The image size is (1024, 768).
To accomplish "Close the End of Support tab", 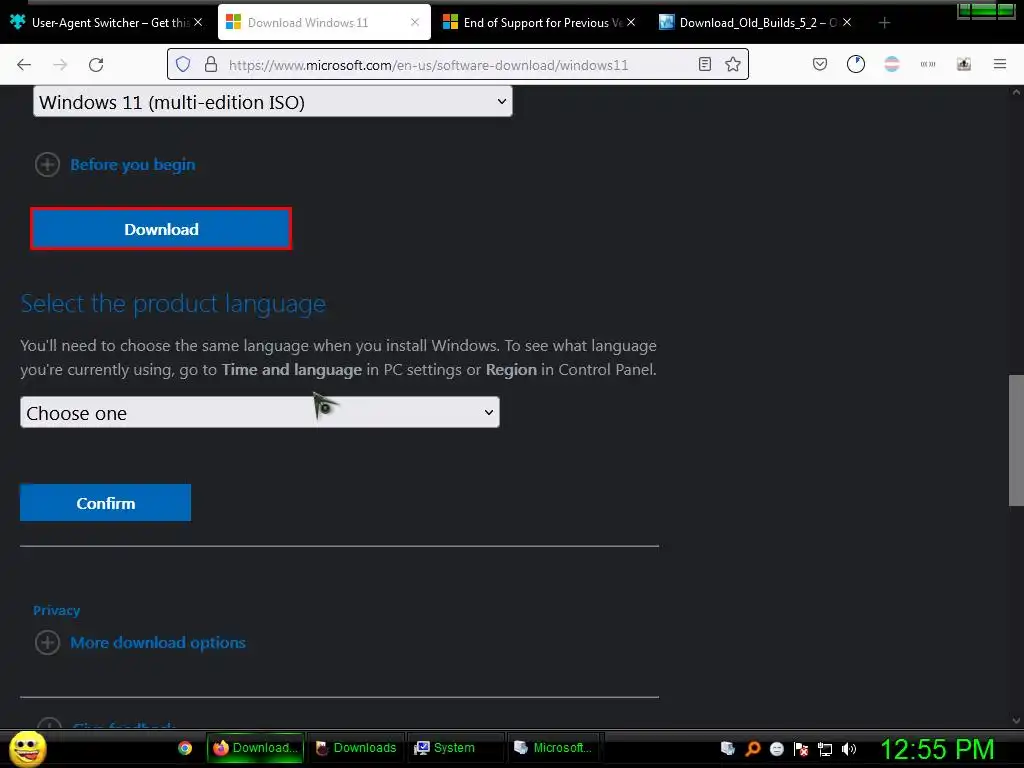I will (x=631, y=22).
